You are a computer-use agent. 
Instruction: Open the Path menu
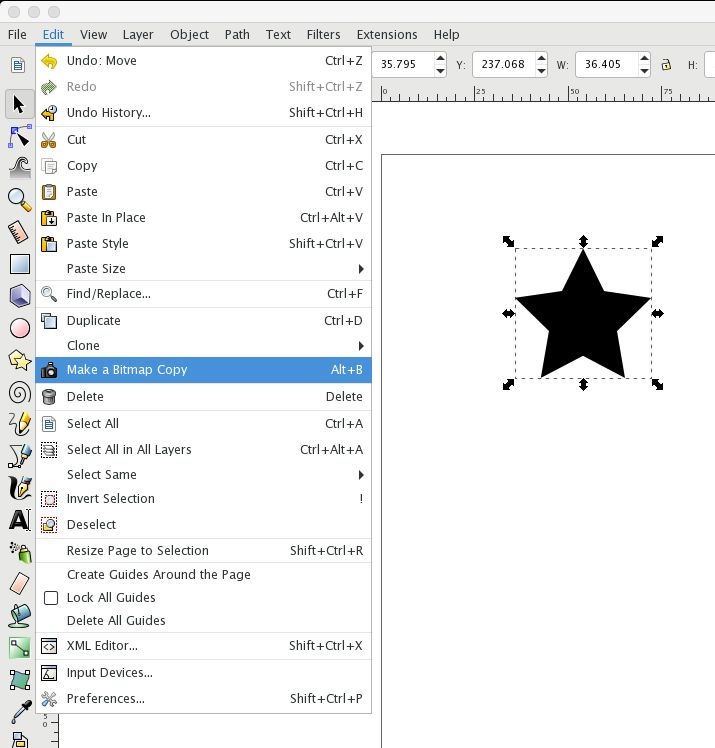tap(237, 34)
